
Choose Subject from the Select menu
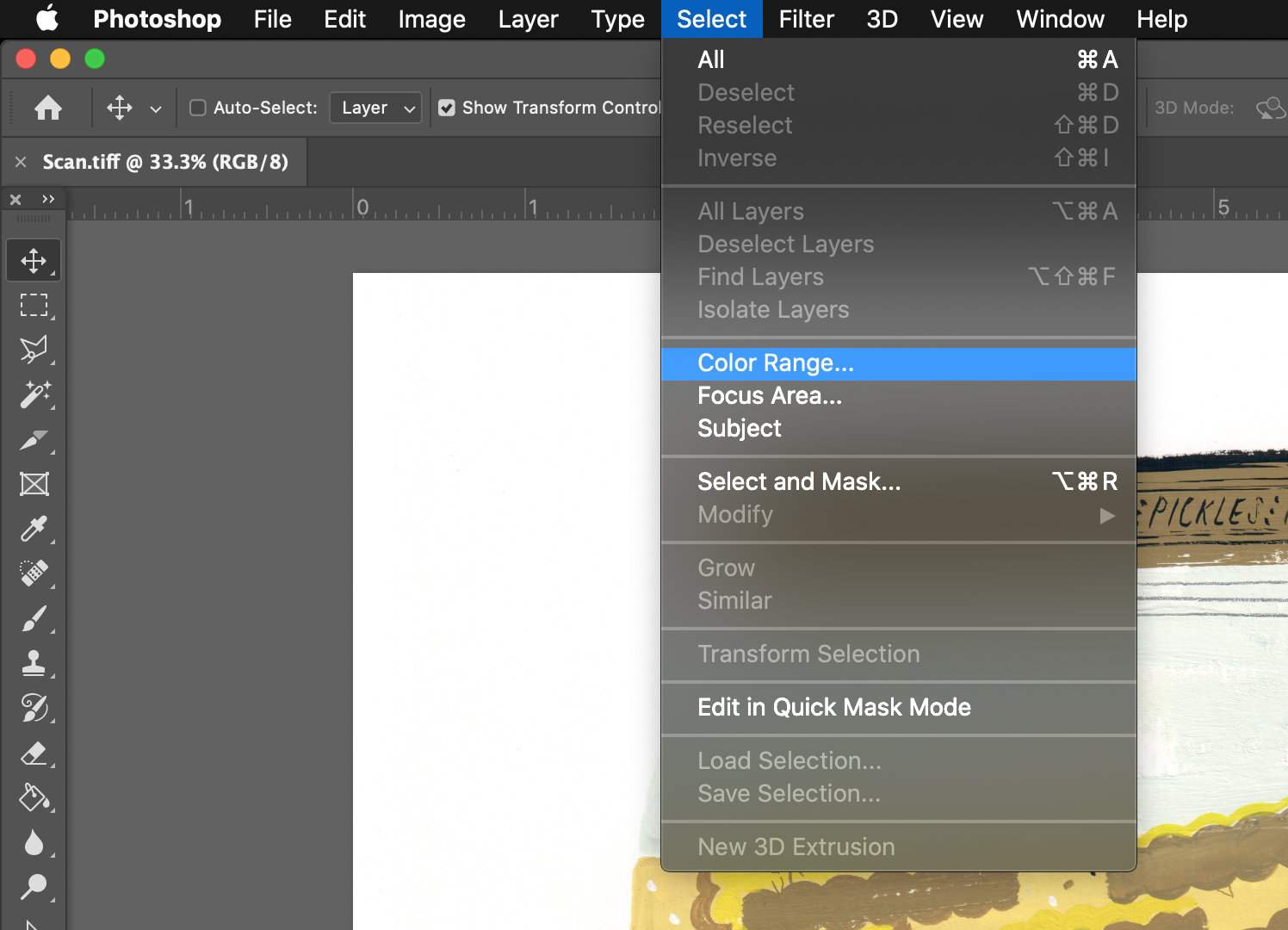point(899,429)
